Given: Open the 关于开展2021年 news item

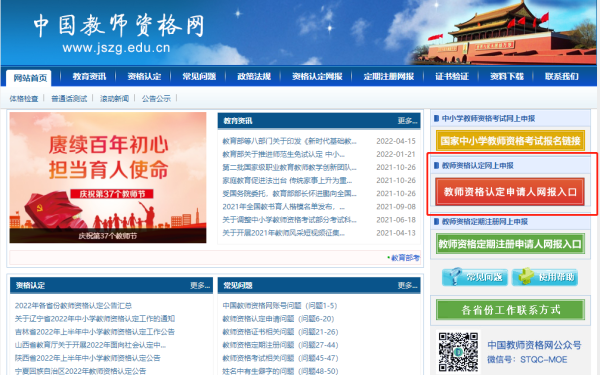Looking at the screenshot, I should [x=284, y=233].
